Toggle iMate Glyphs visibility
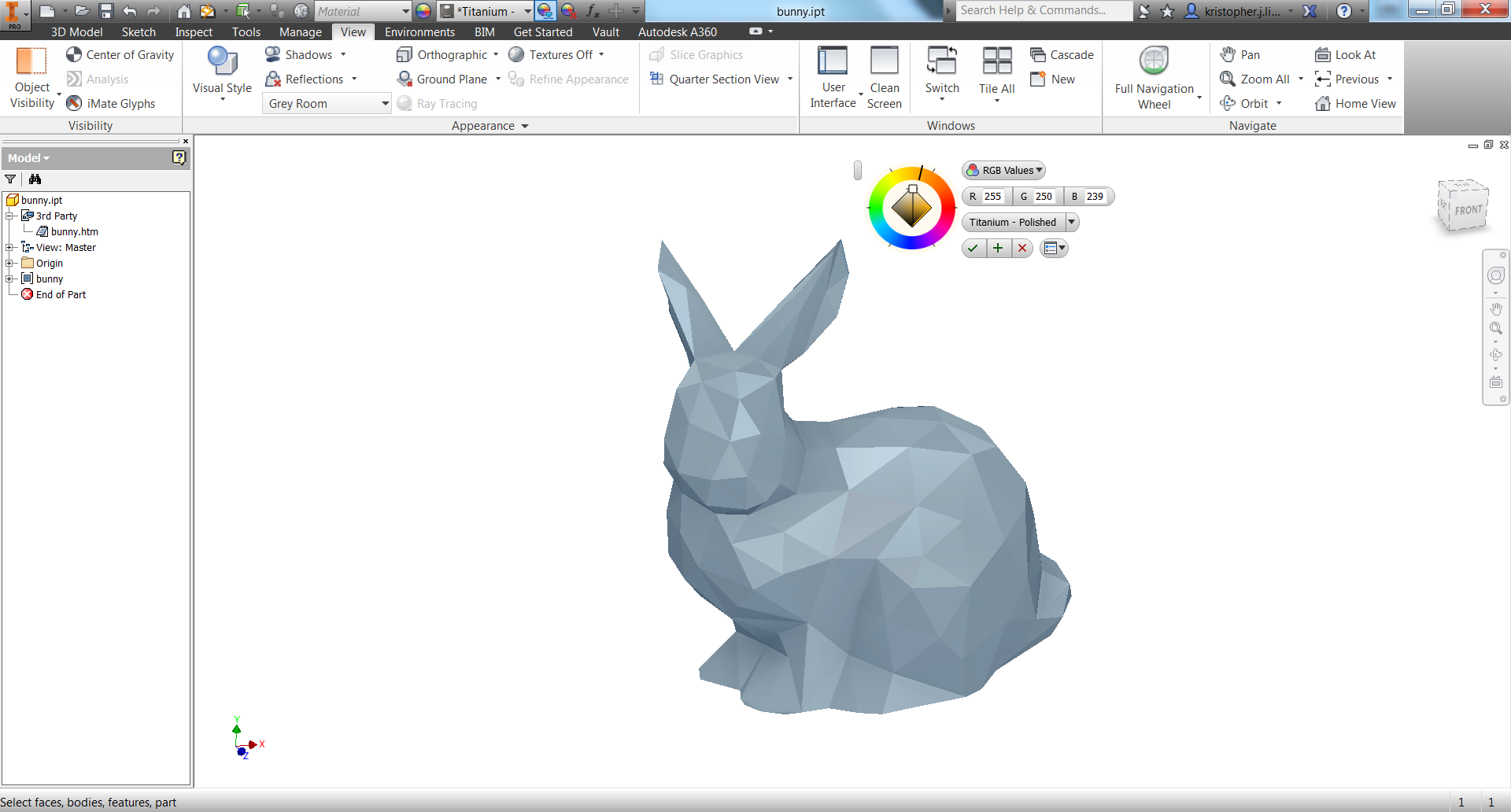 click(111, 103)
